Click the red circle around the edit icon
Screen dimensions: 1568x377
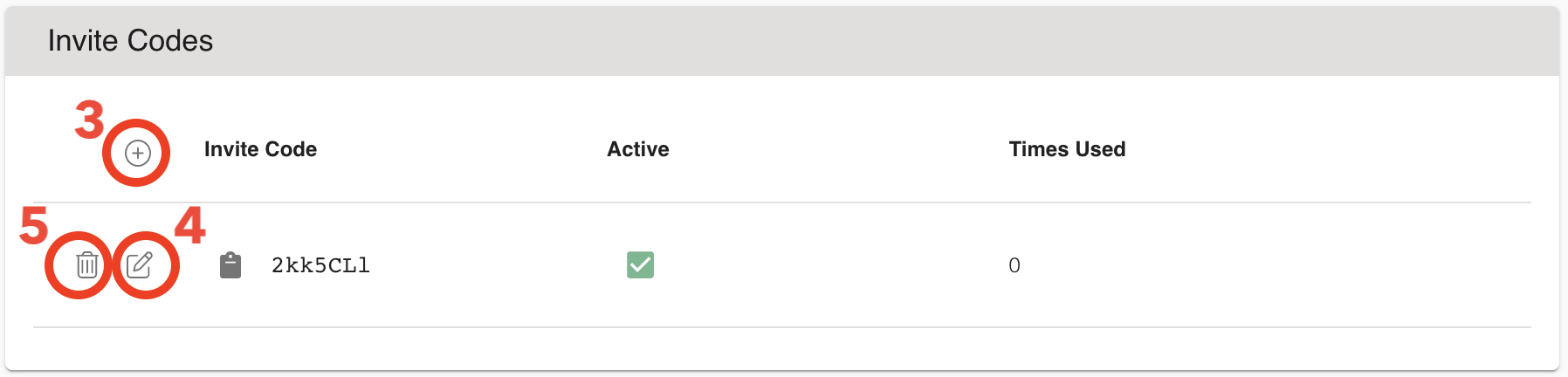(x=146, y=265)
